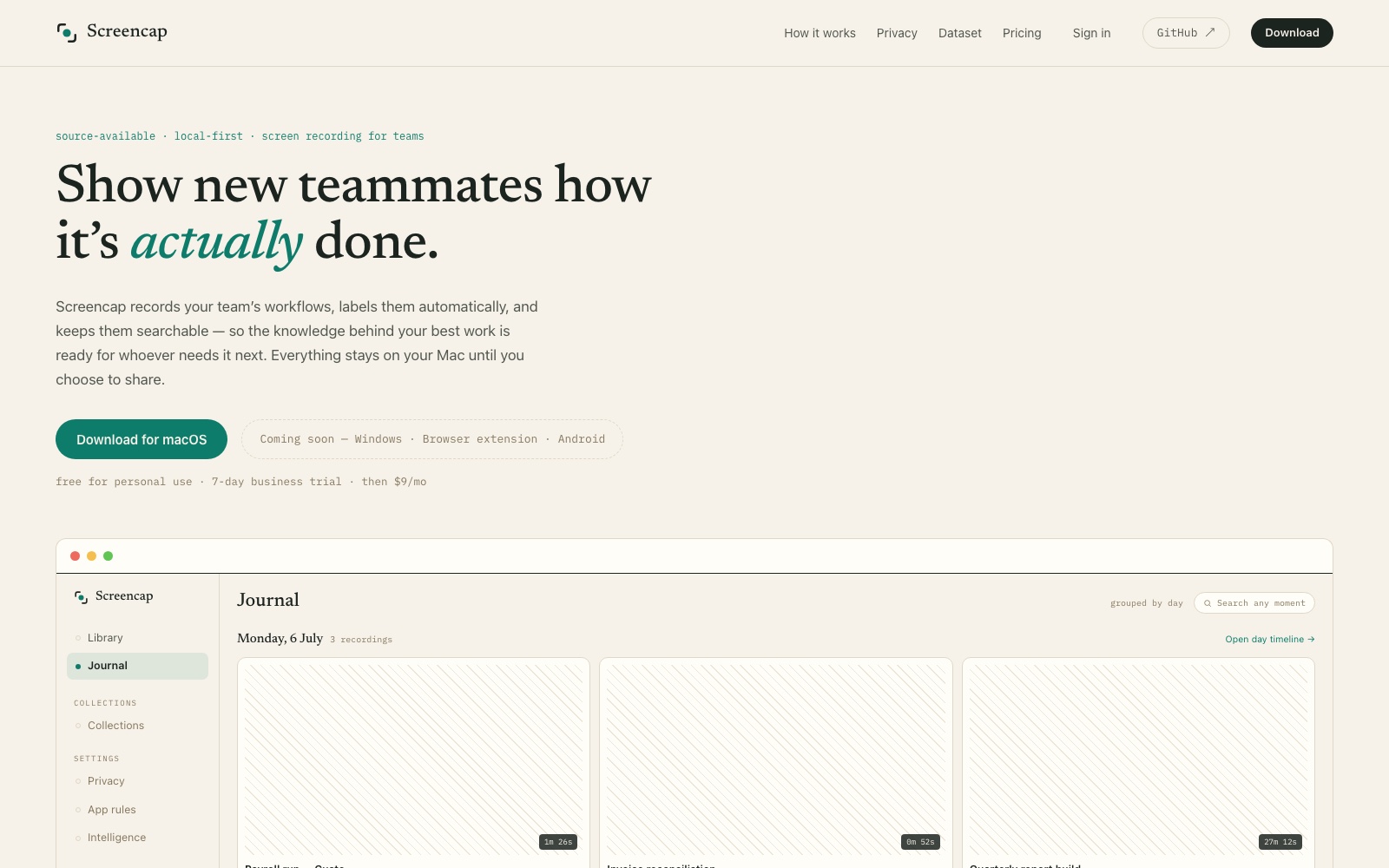Click the Screencap icon in app sidebar

click(81, 597)
